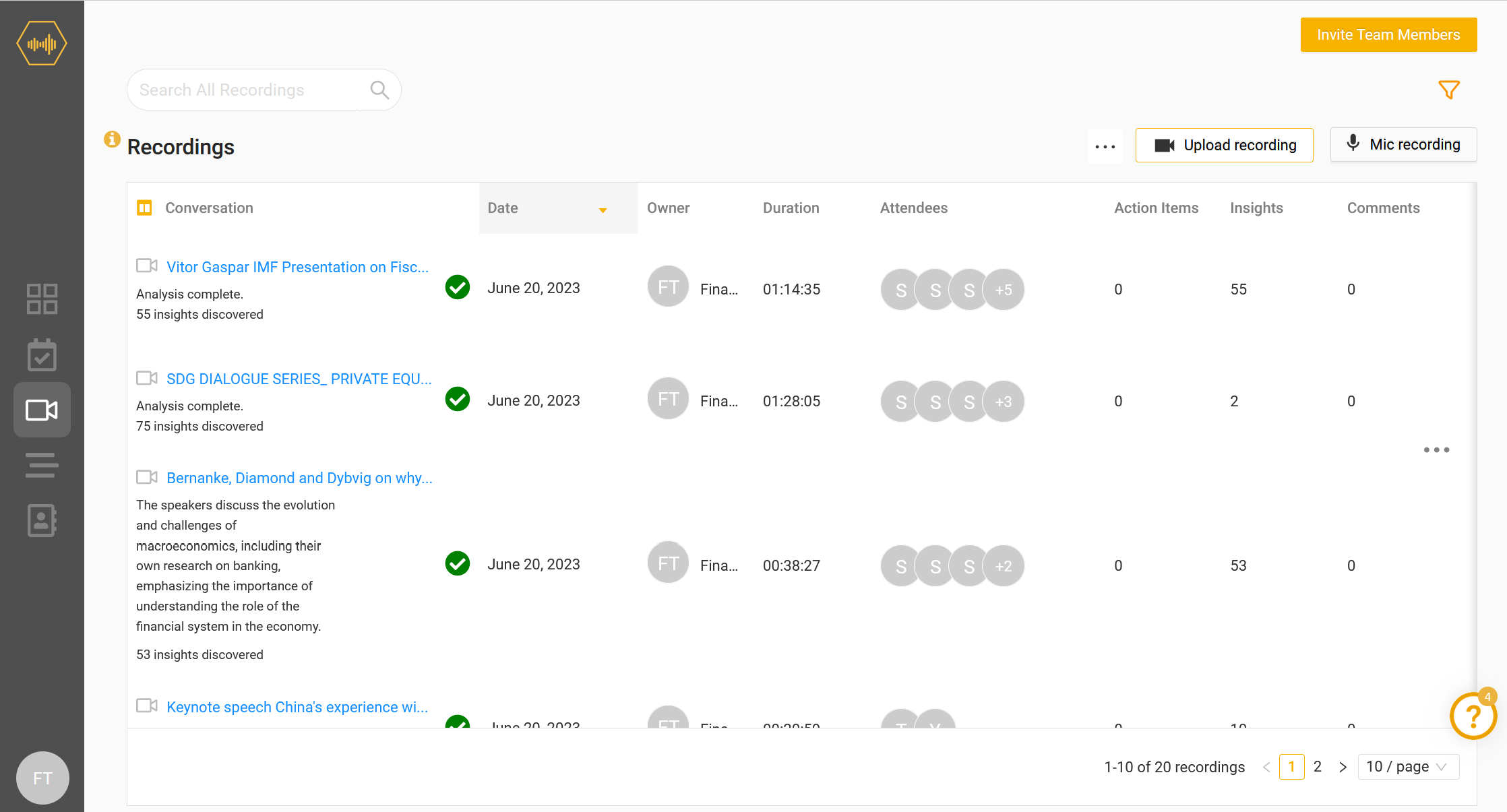Open Bernanke, Diamond and Dybvig recording
Screen dimensions: 1507x812
(x=299, y=478)
